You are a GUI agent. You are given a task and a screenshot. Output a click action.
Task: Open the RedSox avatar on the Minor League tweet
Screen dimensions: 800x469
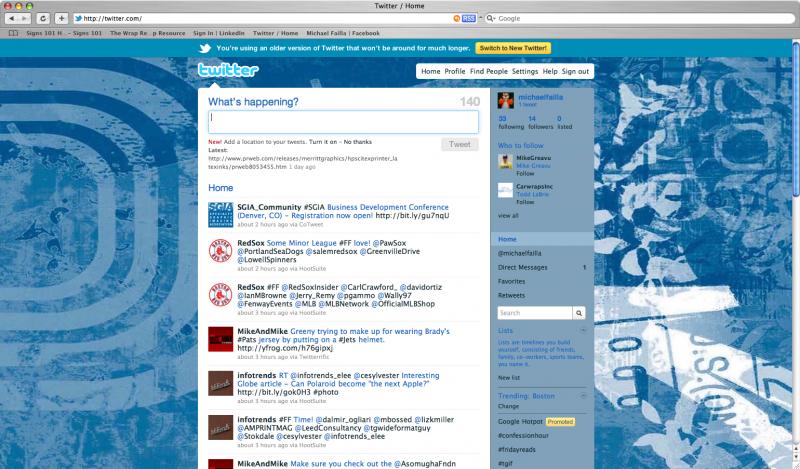[220, 251]
